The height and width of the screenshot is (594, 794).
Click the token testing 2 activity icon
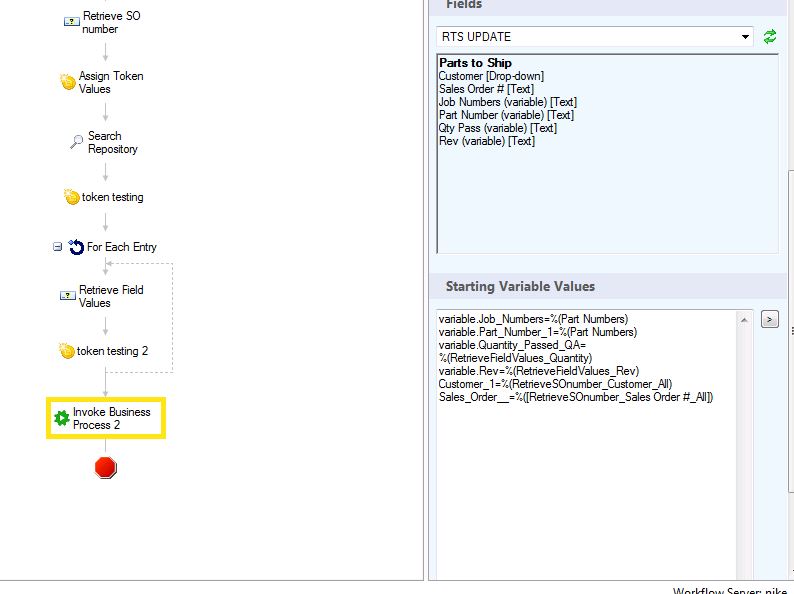[67, 350]
